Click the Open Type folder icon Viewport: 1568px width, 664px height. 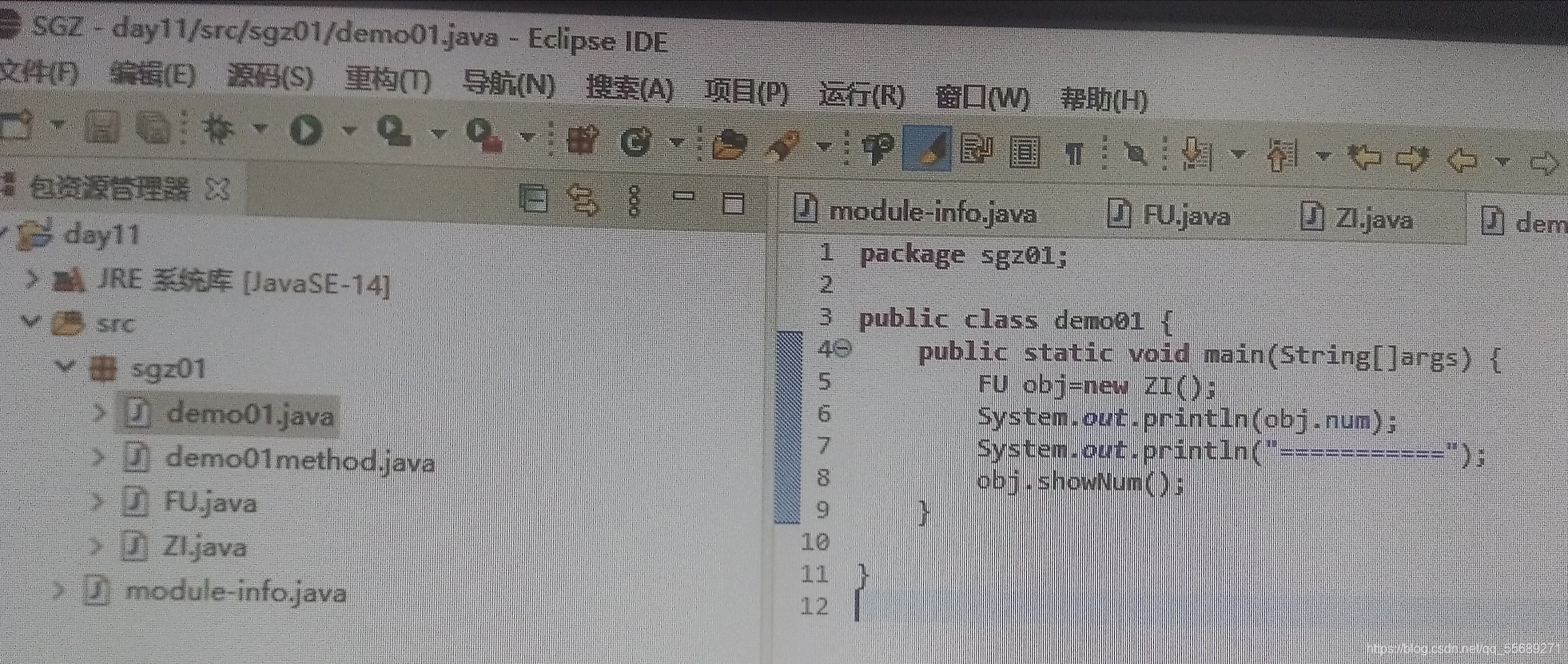coord(728,145)
